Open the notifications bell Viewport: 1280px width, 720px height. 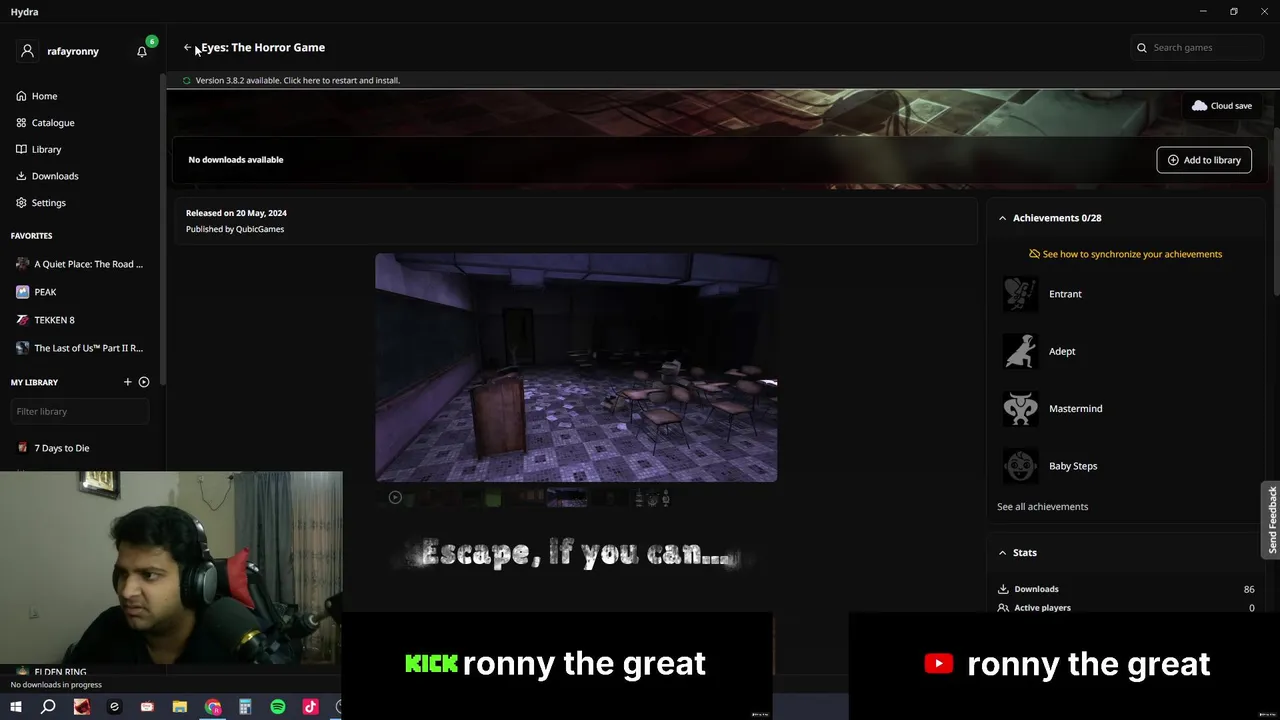142,51
